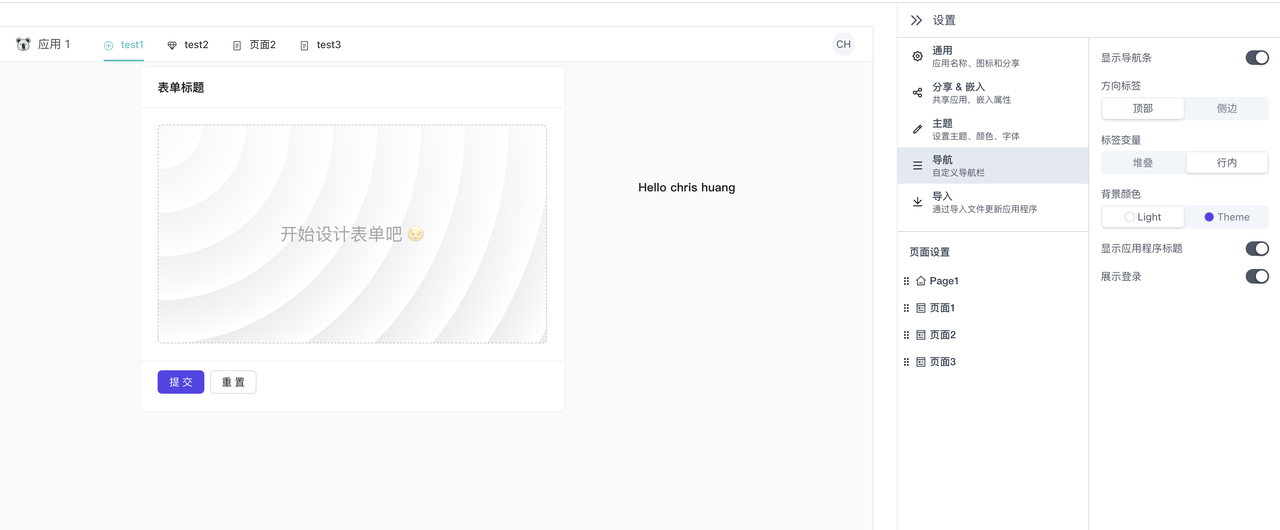Click the Hello chris huang text
Screen dimensions: 1280x530
point(687,187)
